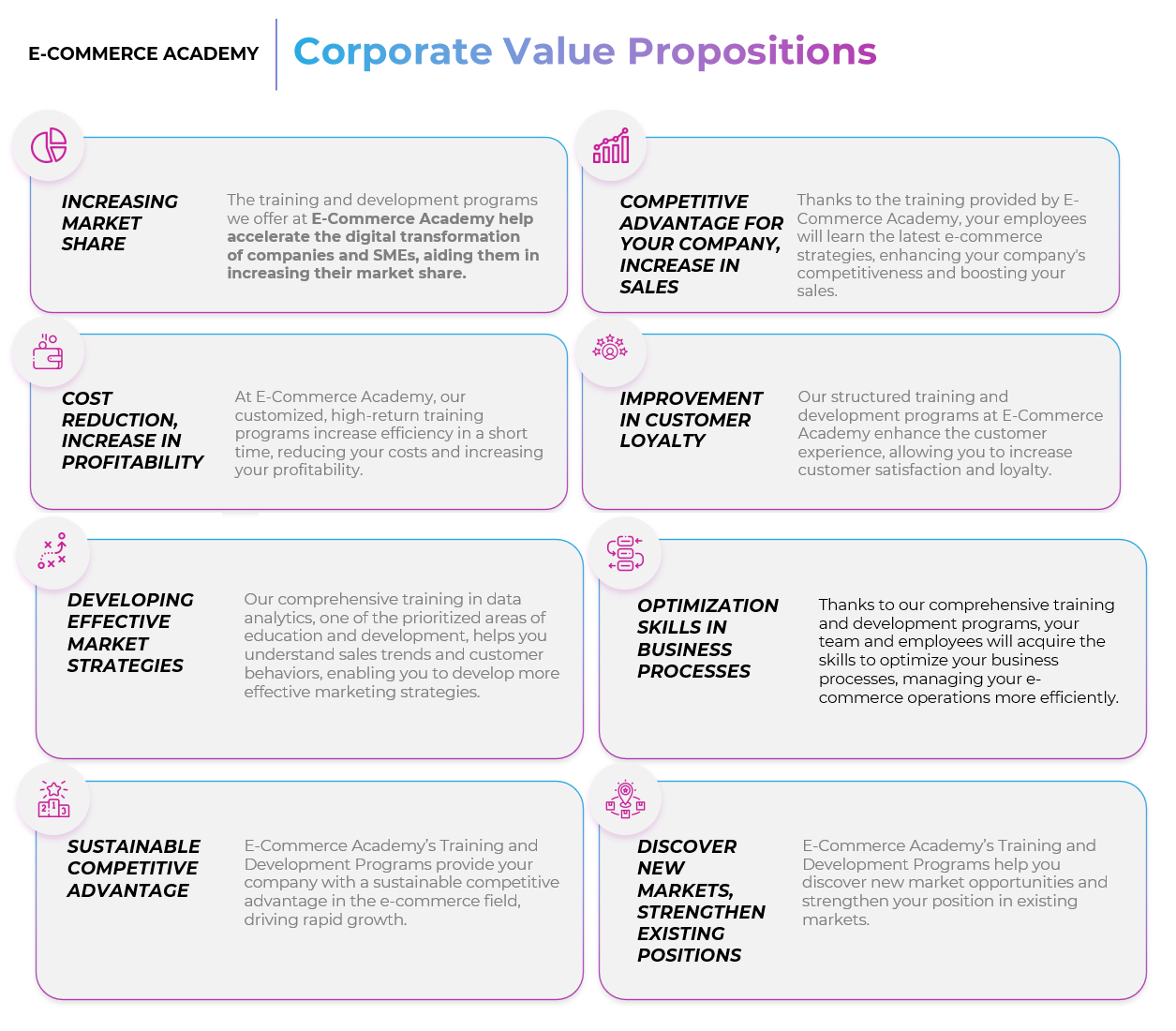This screenshot has width=1176, height=1031.
Task: Select the COST REDUCTION, INCREASE IN PROFITABILITY heading
Action: tap(132, 430)
